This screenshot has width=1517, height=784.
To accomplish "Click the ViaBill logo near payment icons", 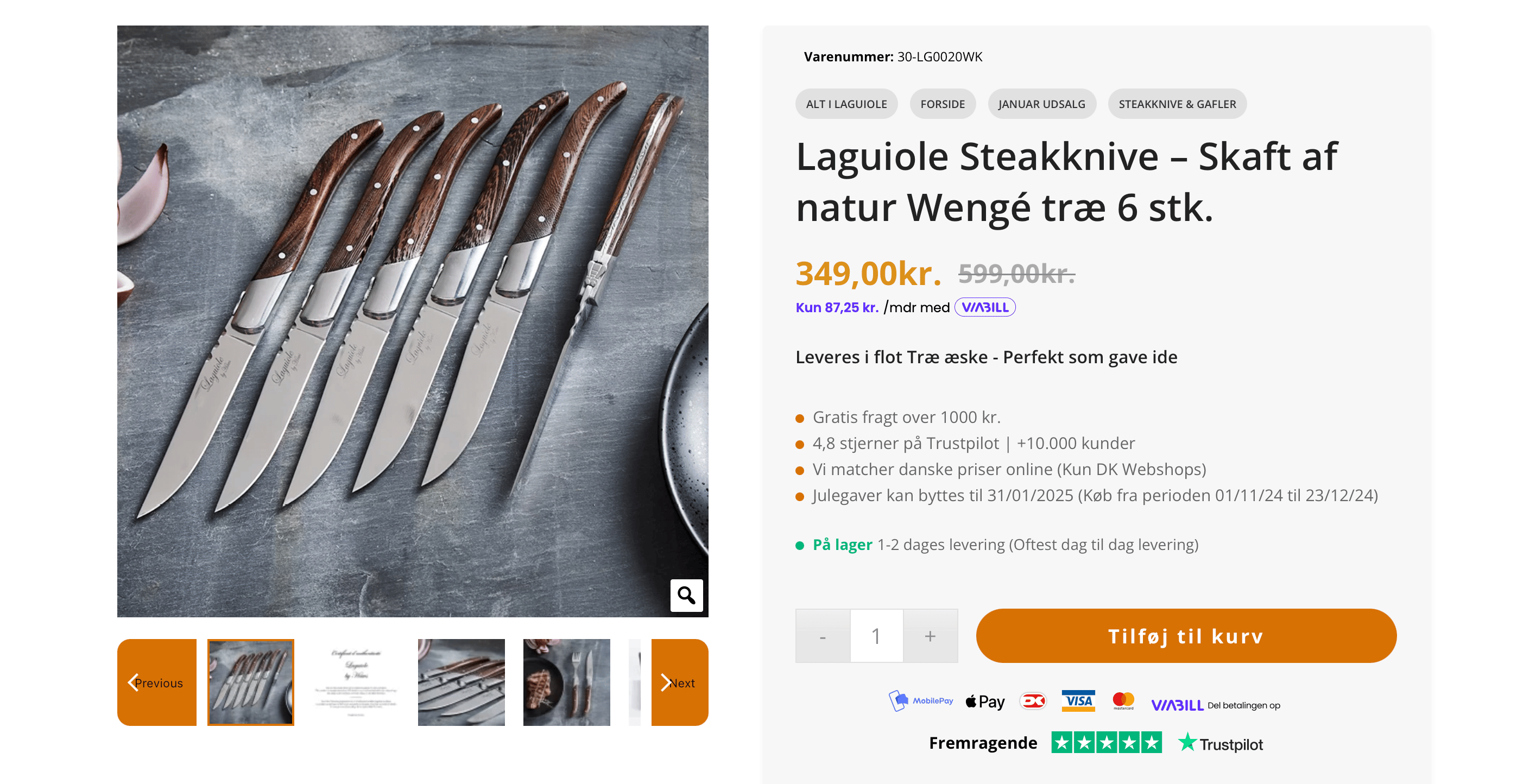I will pyautogui.click(x=1177, y=705).
